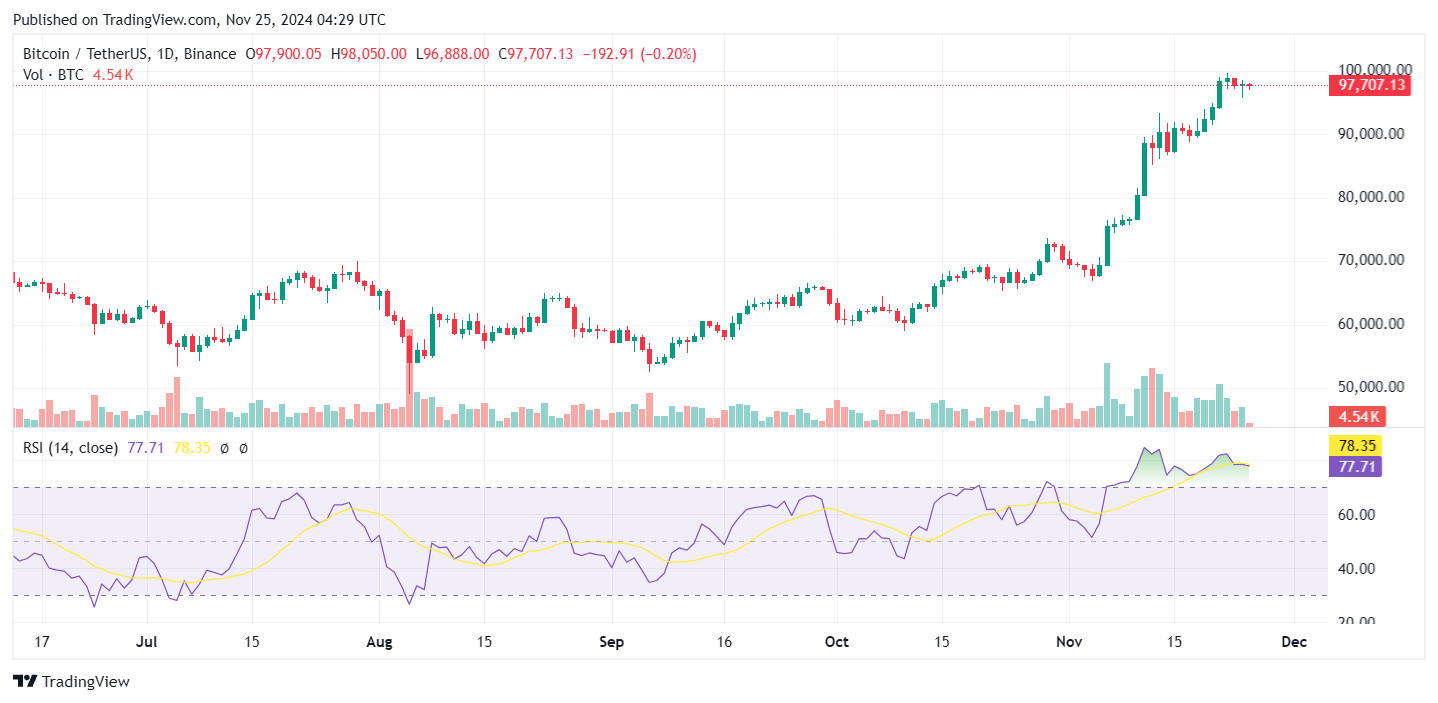Click the TradingView logo icon
1438x703 pixels.
coord(25,681)
